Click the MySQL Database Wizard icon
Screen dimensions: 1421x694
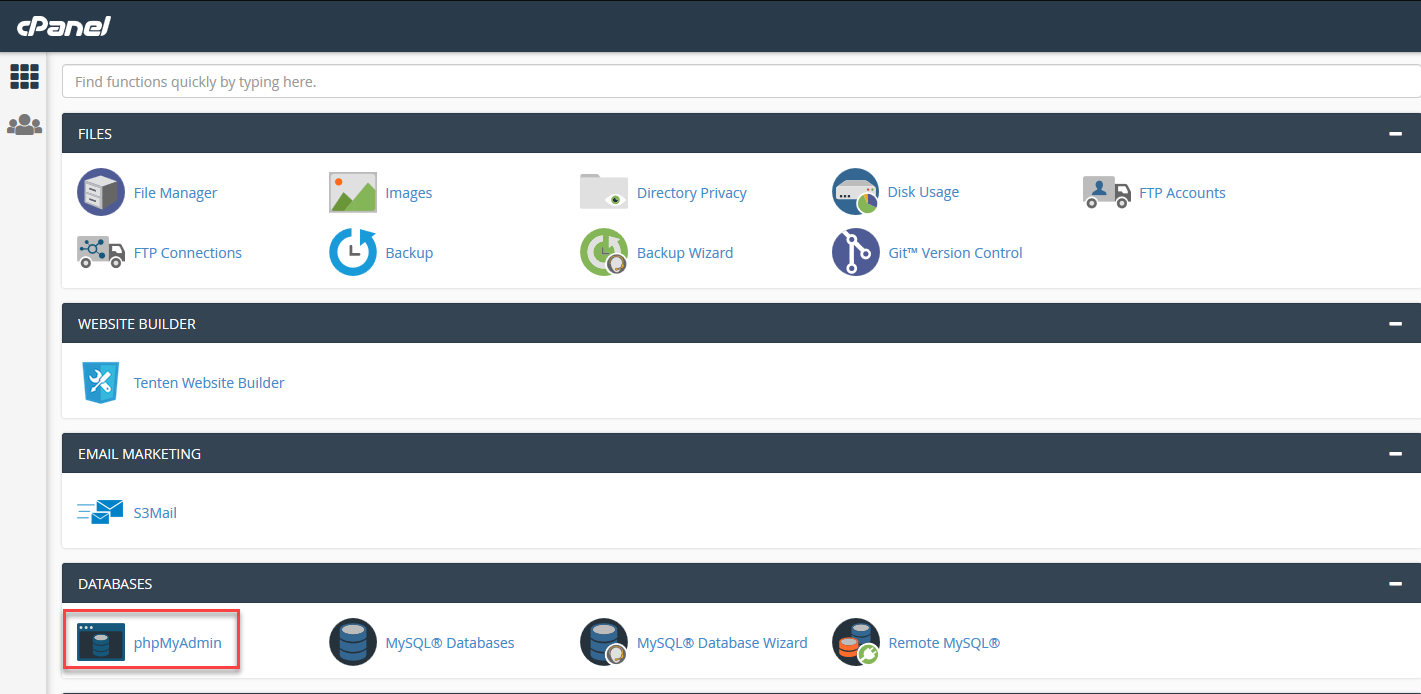click(604, 642)
